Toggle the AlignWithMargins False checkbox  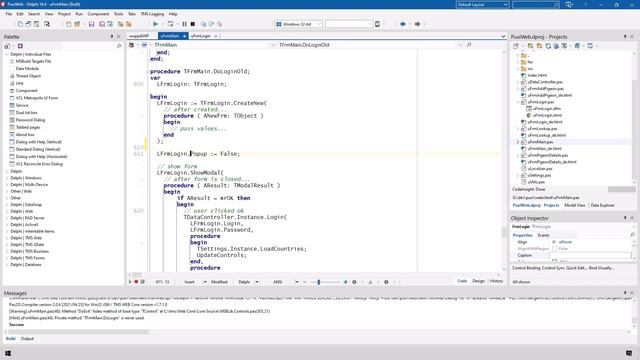(x=555, y=249)
